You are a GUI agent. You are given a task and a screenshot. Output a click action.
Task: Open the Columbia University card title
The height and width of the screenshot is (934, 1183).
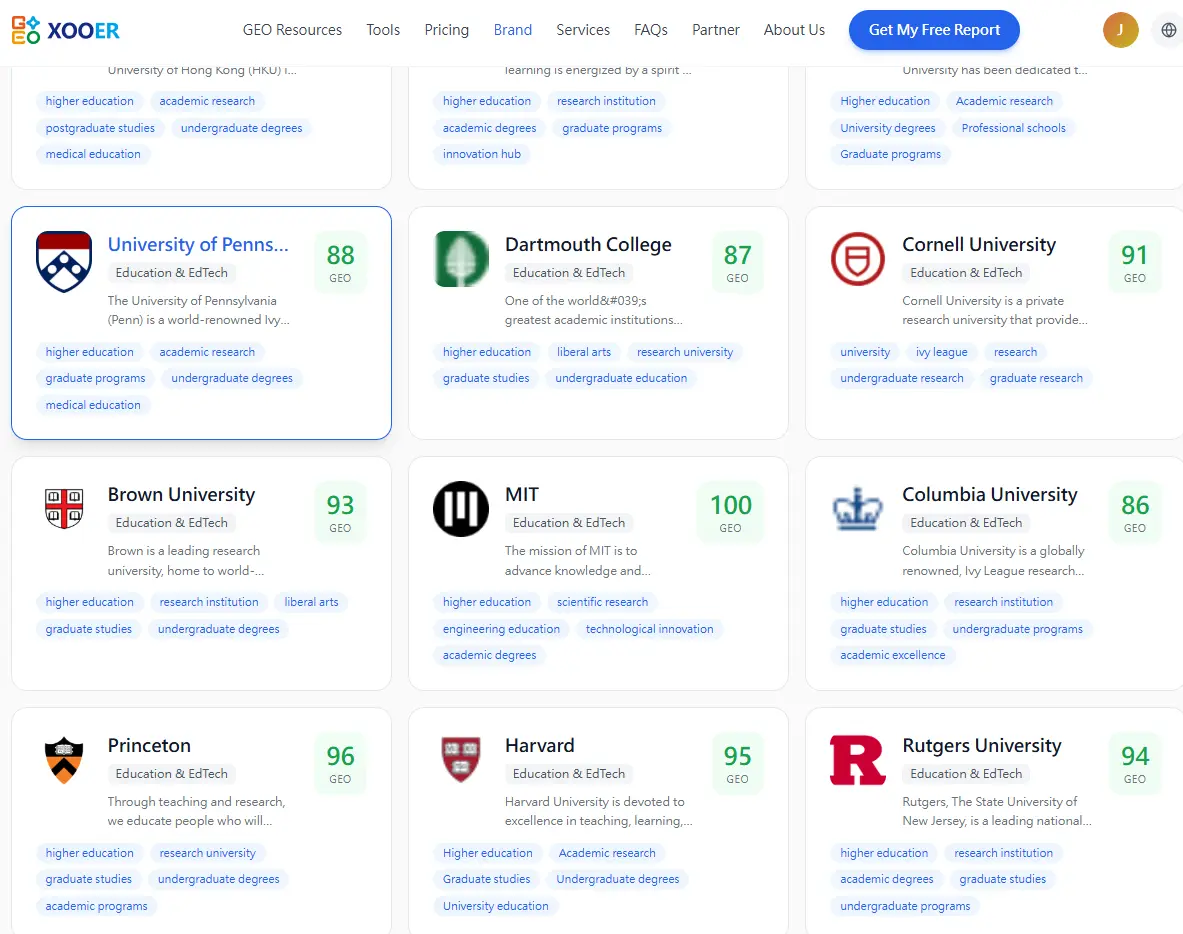coord(989,494)
